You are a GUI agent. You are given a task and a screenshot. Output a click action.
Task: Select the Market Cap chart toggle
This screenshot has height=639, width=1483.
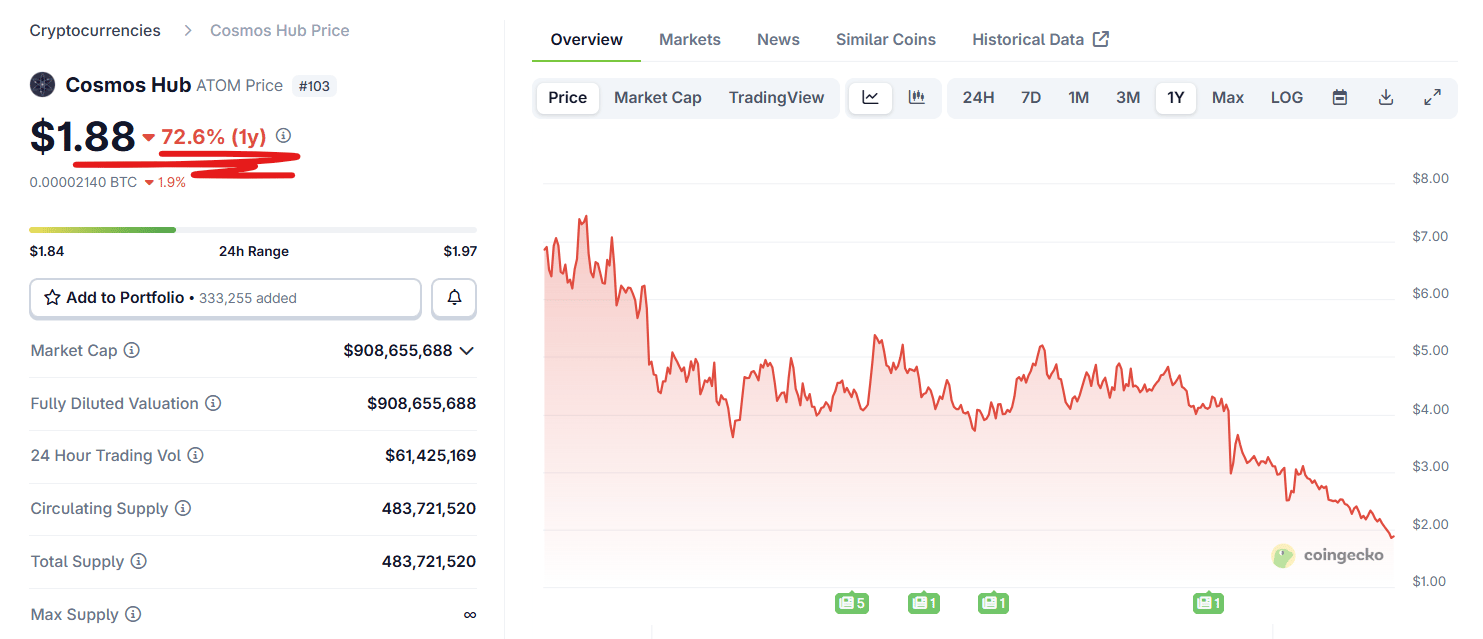658,98
